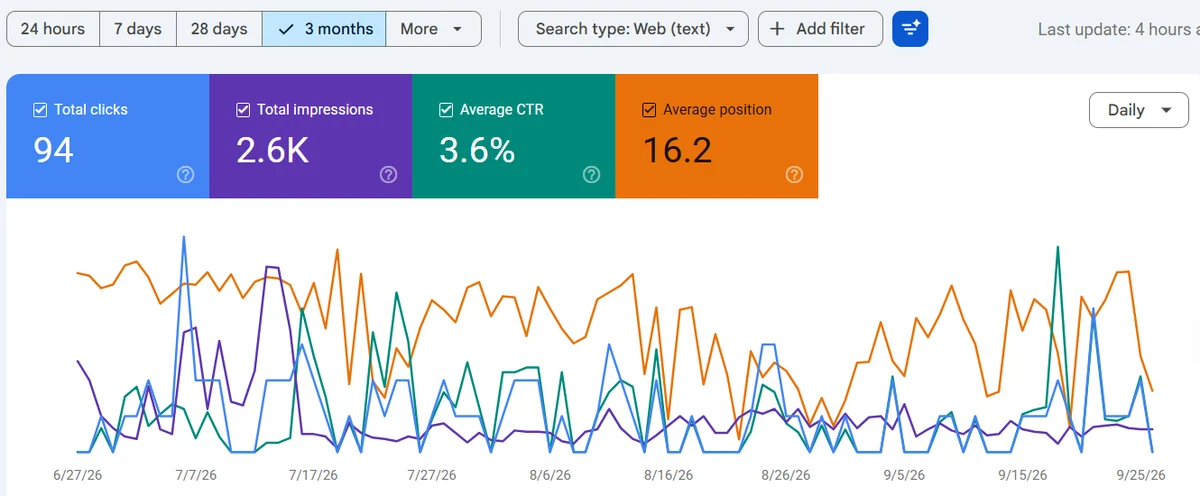Expand the More date range dropdown

(x=433, y=29)
